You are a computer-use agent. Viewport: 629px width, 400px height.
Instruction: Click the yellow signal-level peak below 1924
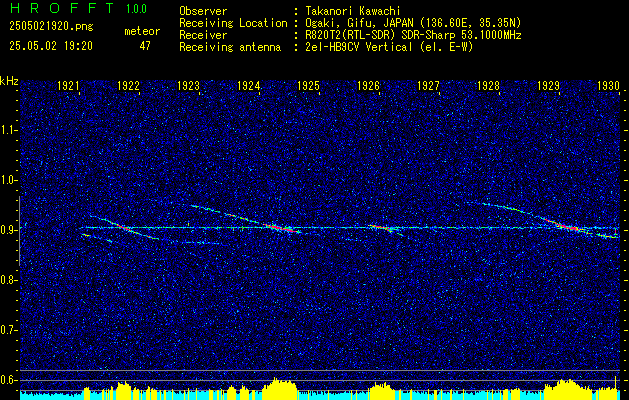(281, 388)
